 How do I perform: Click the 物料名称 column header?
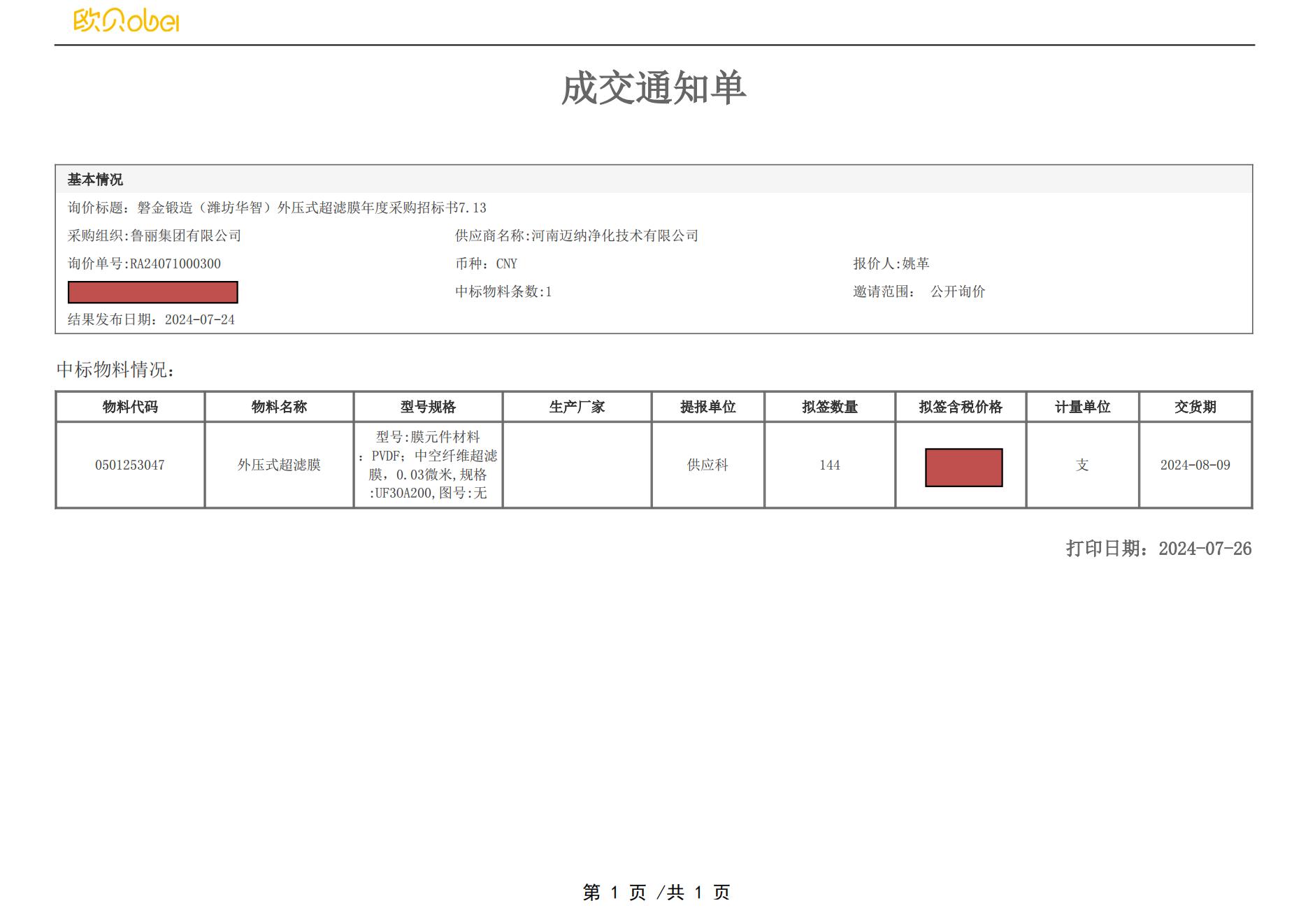pos(279,407)
